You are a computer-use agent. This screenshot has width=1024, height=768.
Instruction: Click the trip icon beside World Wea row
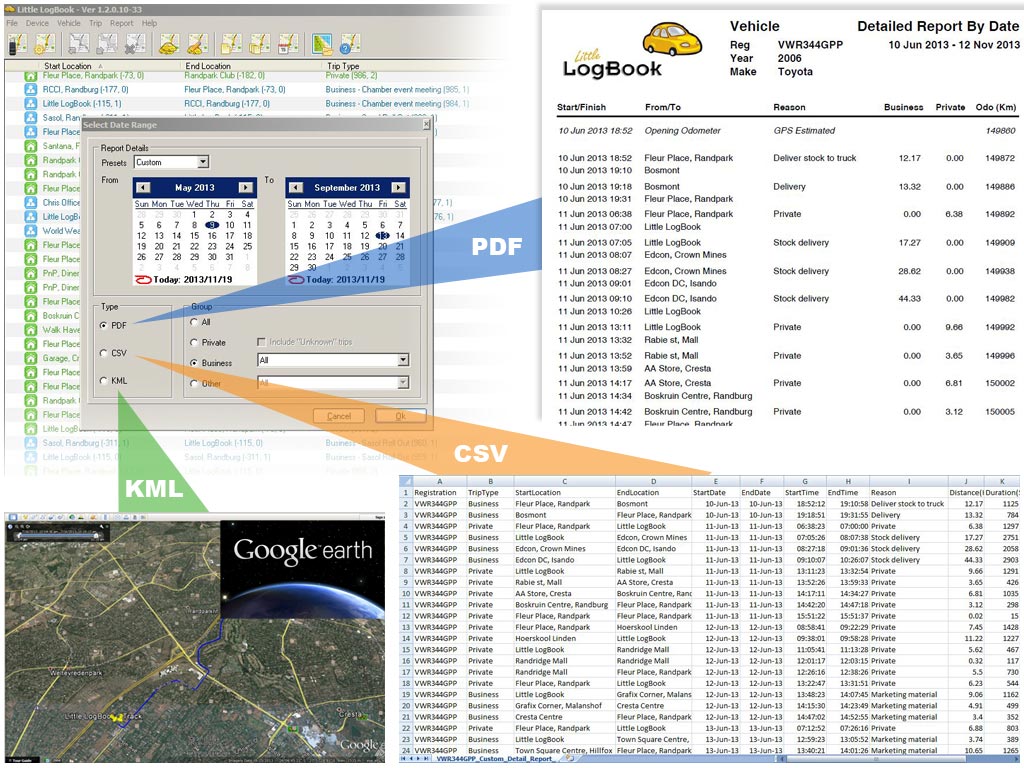[x=31, y=231]
